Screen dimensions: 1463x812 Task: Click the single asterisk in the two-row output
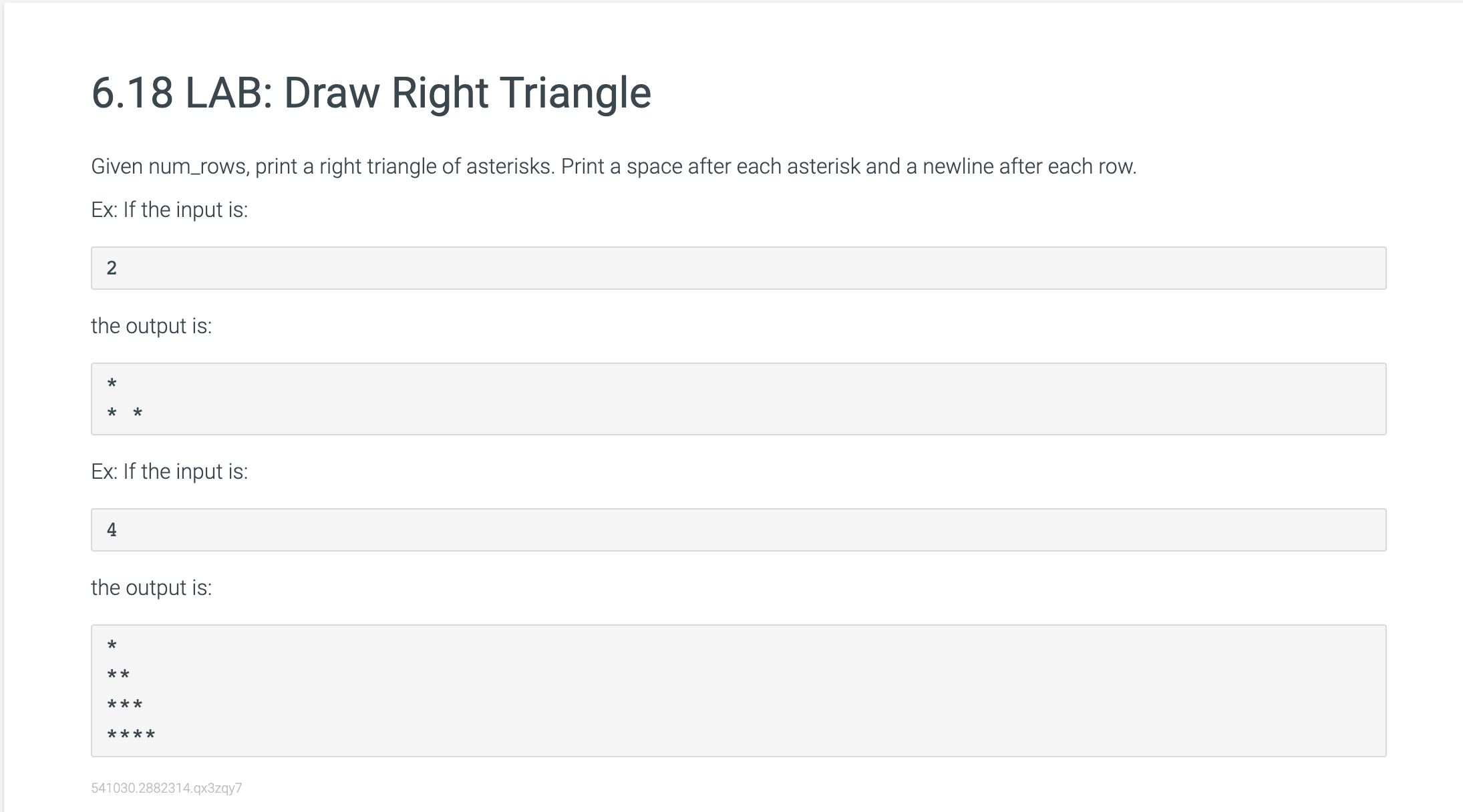[x=112, y=384]
